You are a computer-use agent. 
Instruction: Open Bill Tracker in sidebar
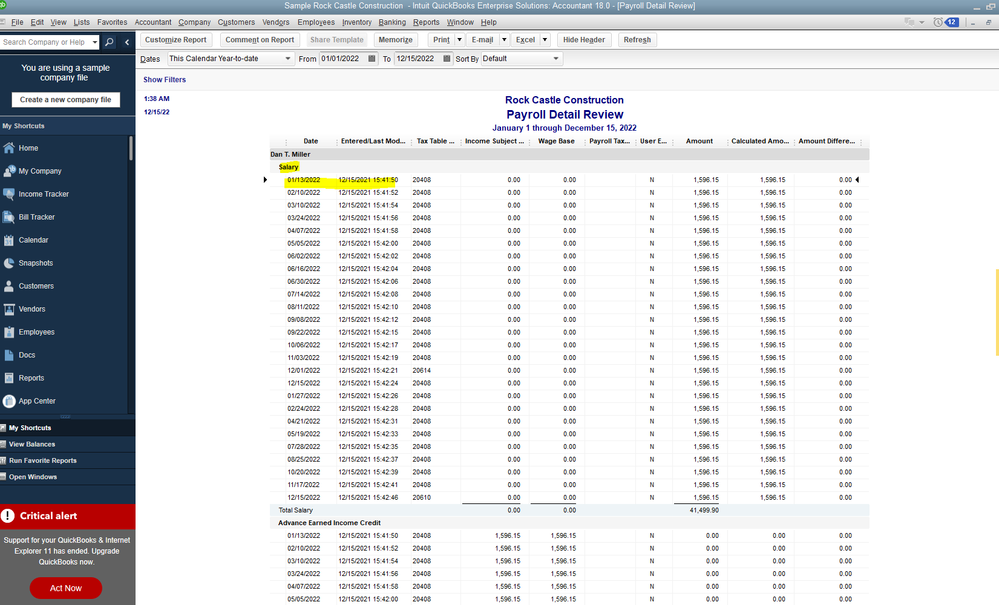36,217
